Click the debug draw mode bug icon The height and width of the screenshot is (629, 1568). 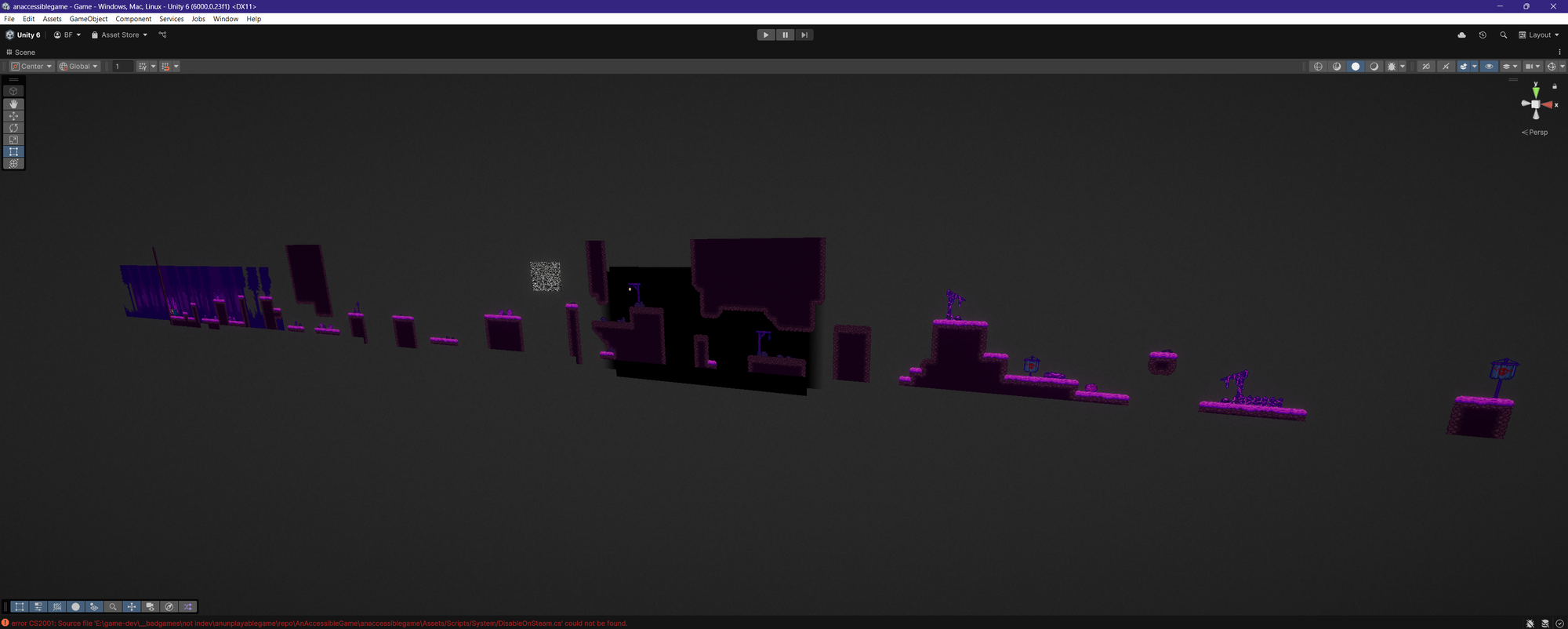coord(1392,67)
